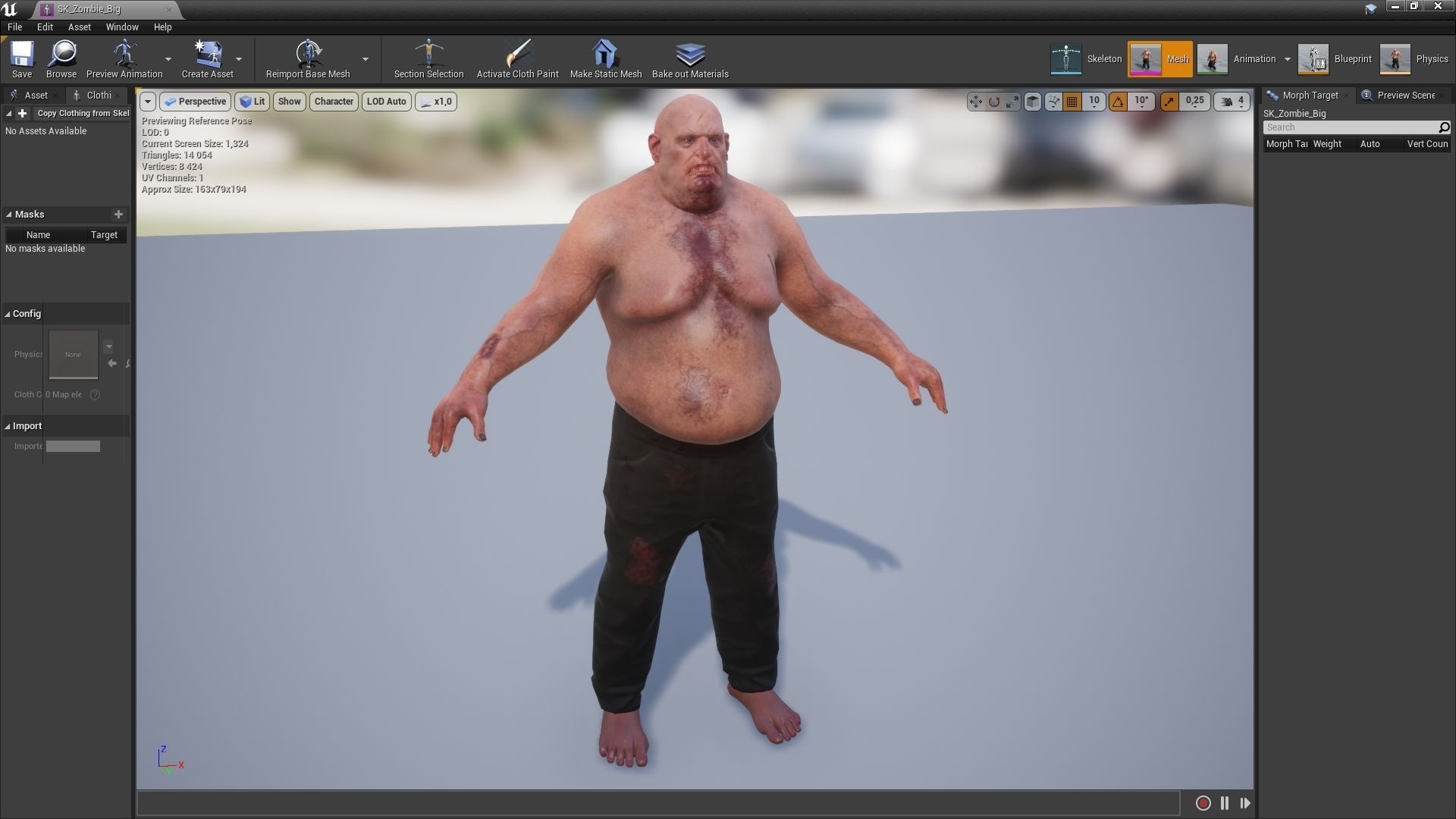Reimport the Base Mesh
This screenshot has height=819, width=1456.
point(308,59)
